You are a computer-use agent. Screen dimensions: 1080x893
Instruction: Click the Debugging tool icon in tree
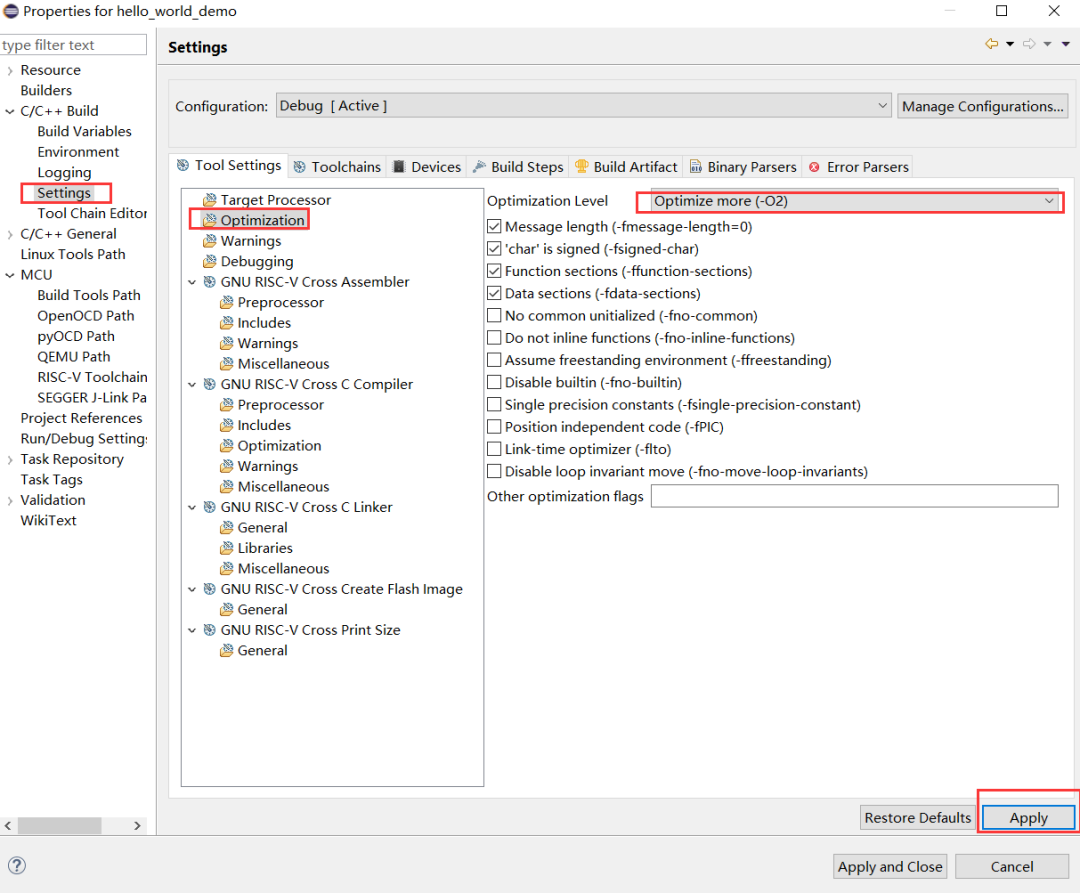pos(209,262)
